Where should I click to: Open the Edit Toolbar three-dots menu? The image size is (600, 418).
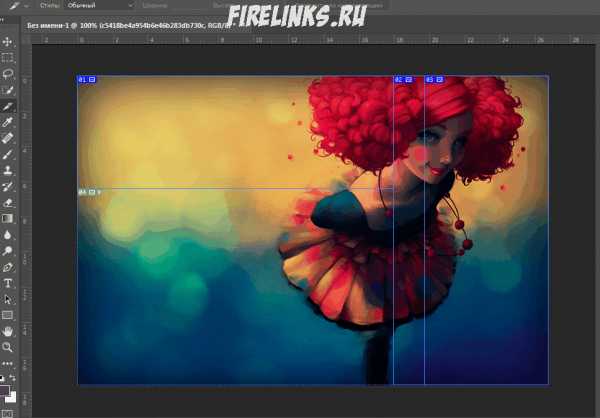7,363
